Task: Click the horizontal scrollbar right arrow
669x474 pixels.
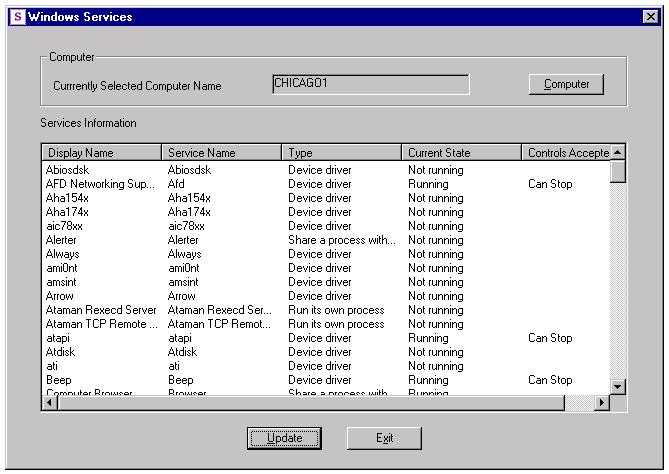Action: pyautogui.click(x=602, y=402)
